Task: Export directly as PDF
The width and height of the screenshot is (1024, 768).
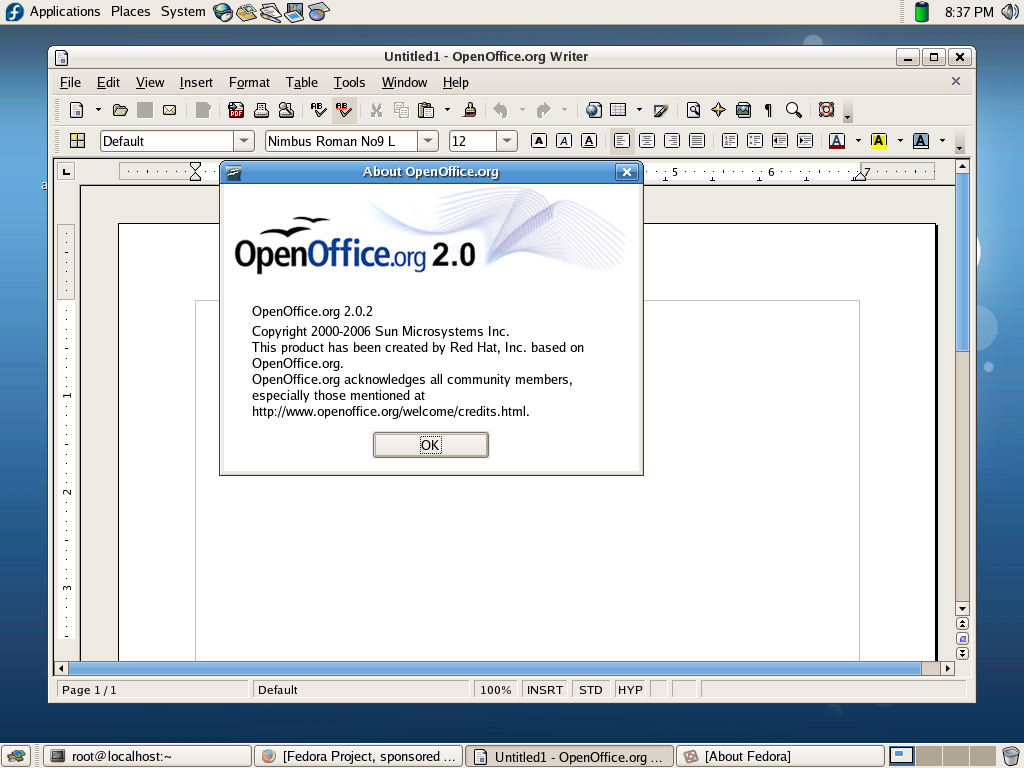Action: click(236, 110)
